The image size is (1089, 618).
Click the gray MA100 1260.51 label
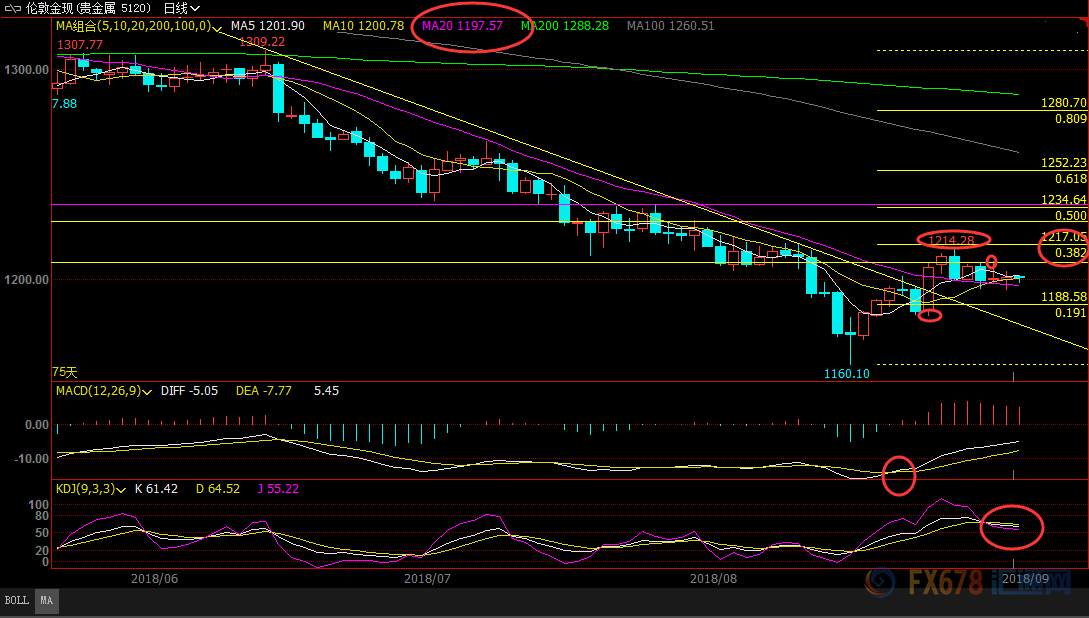point(670,25)
